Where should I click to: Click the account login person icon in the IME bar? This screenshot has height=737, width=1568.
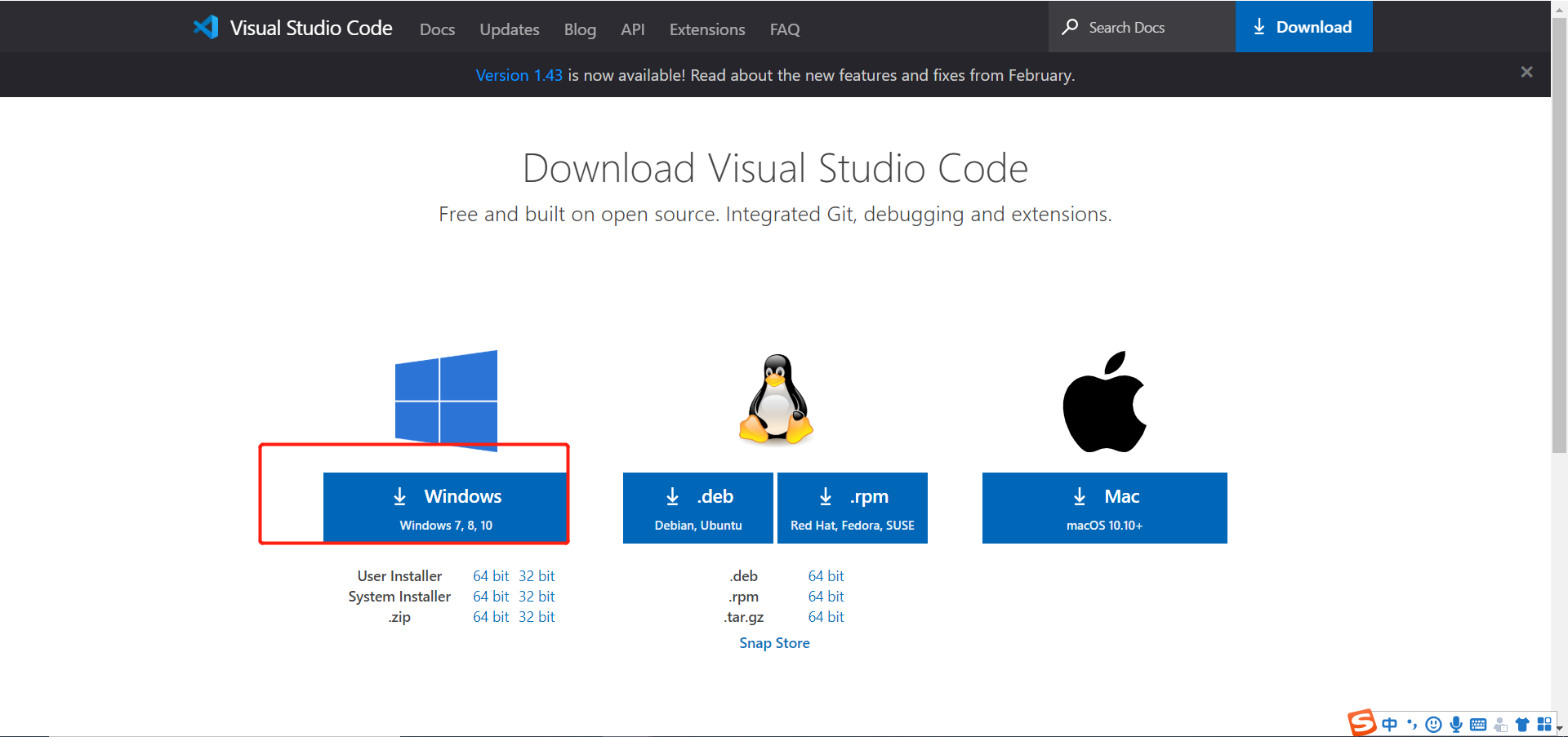(x=1501, y=724)
